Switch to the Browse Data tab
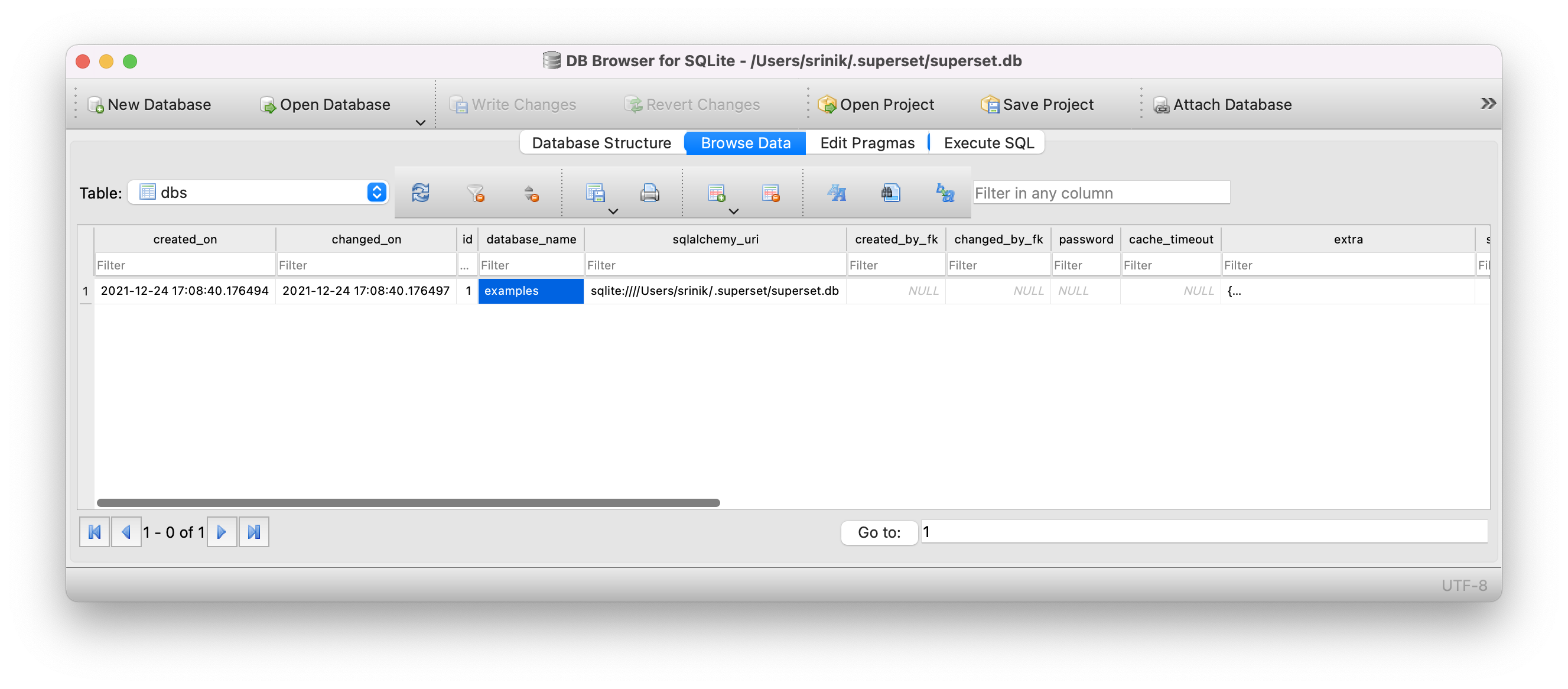This screenshot has width=1568, height=689. (745, 143)
